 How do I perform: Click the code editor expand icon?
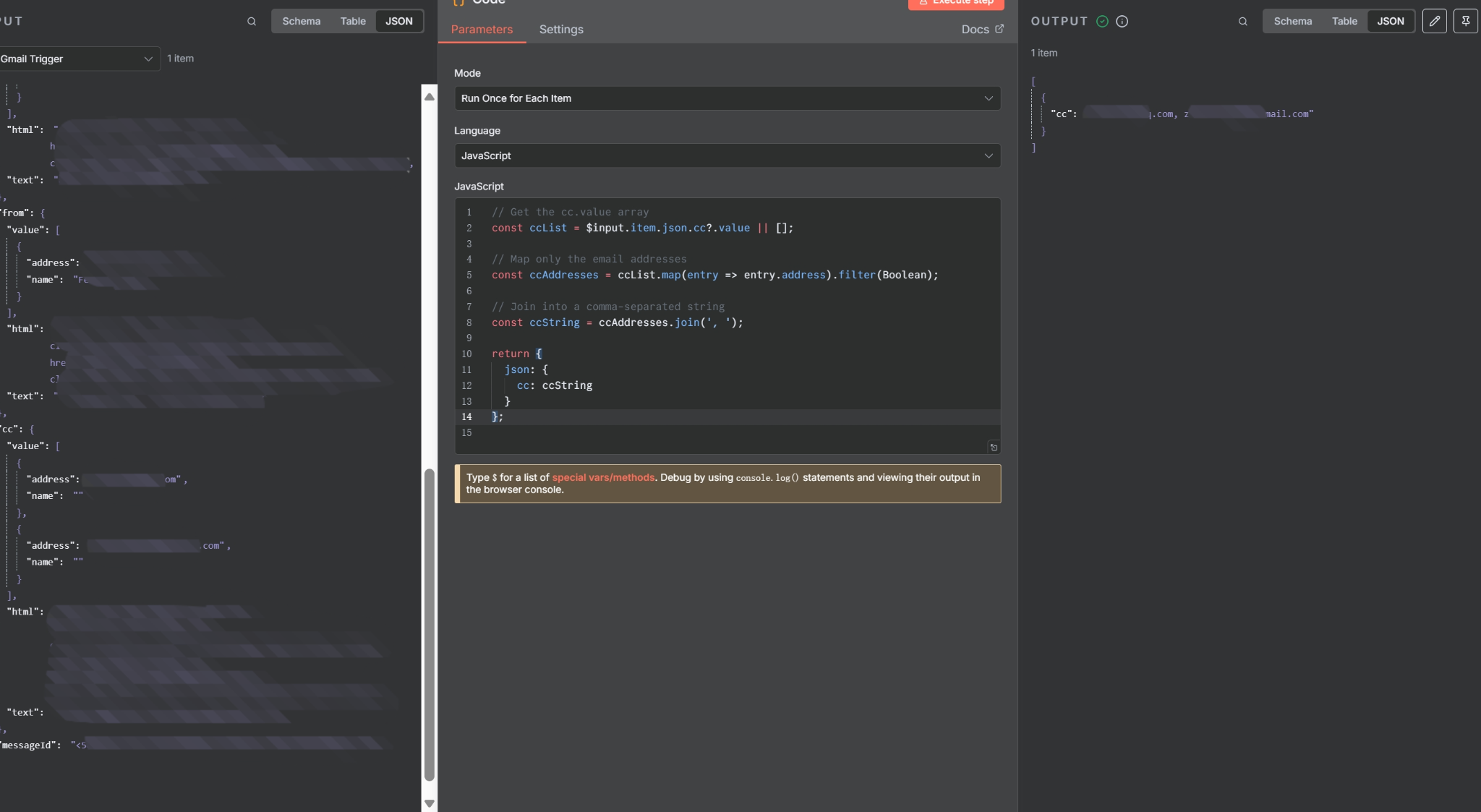(994, 448)
